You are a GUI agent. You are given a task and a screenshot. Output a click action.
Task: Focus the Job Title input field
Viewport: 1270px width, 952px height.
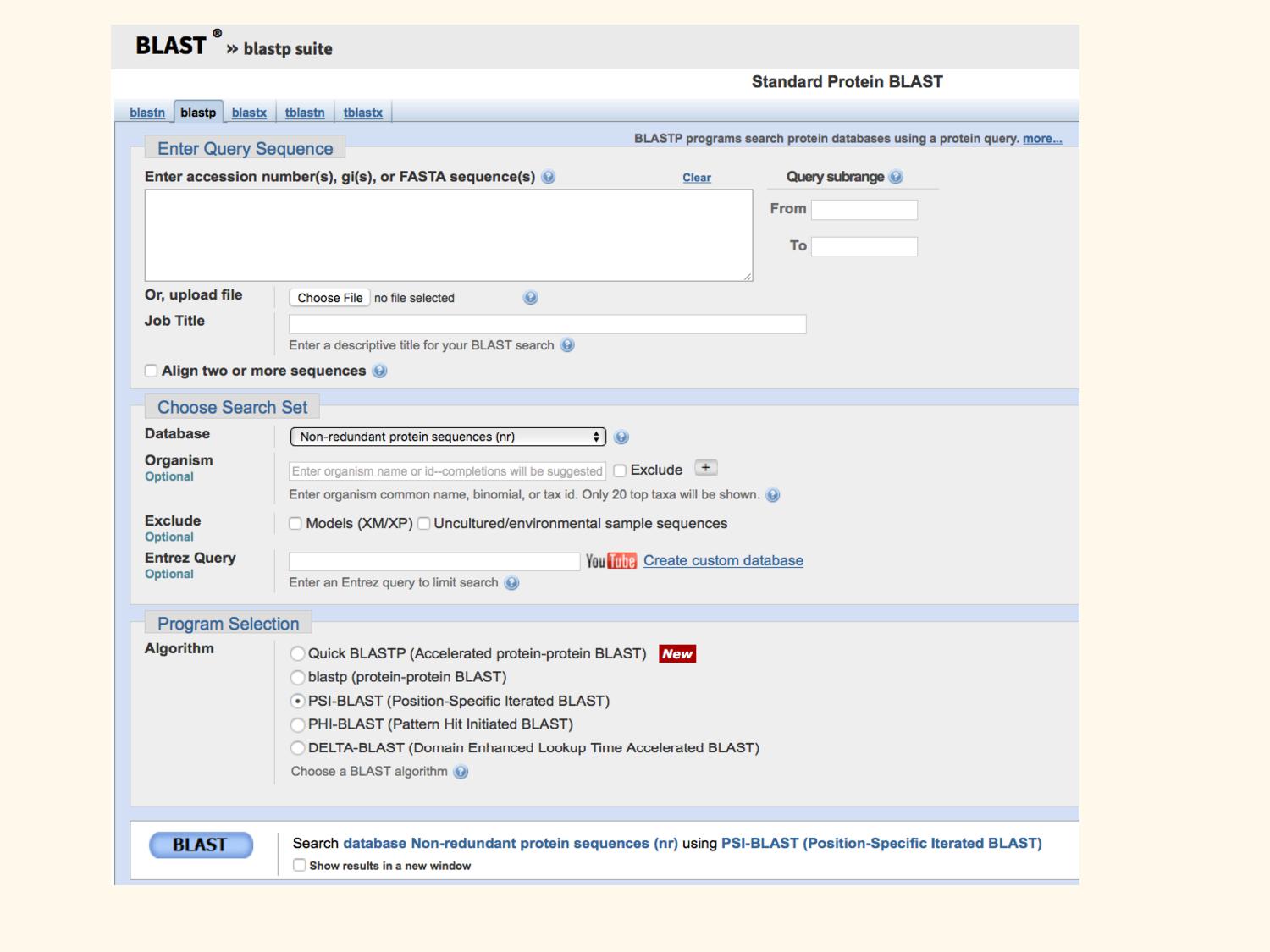(548, 324)
